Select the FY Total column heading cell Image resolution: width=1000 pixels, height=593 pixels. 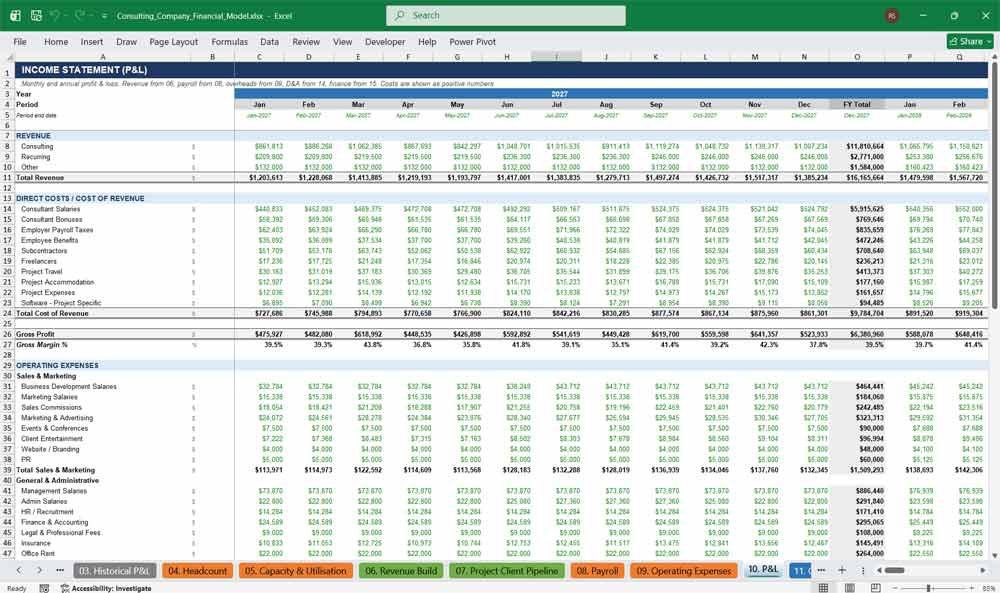(857, 105)
